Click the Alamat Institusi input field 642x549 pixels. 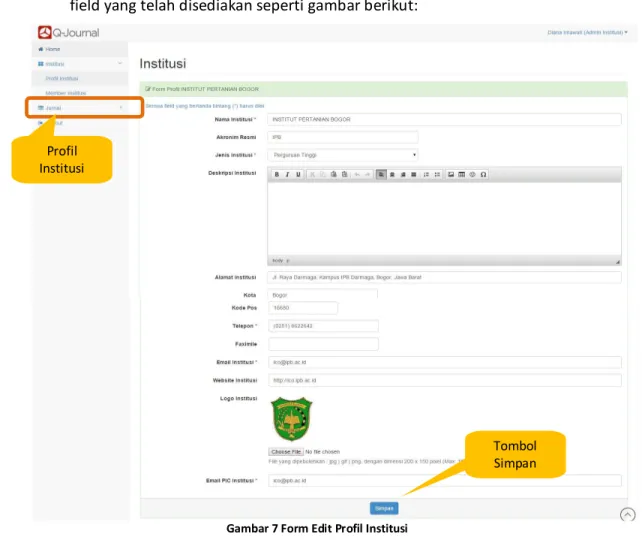(444, 277)
